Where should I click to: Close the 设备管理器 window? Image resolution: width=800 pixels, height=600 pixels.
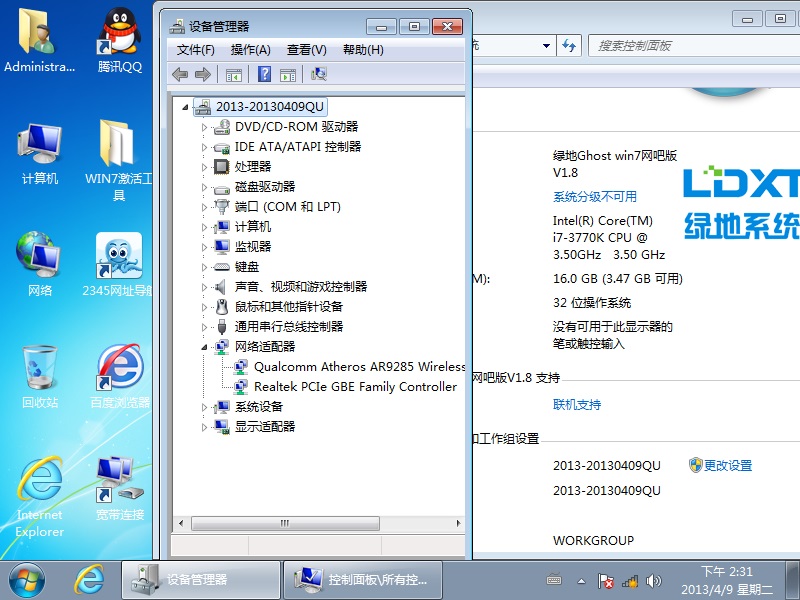[x=447, y=27]
